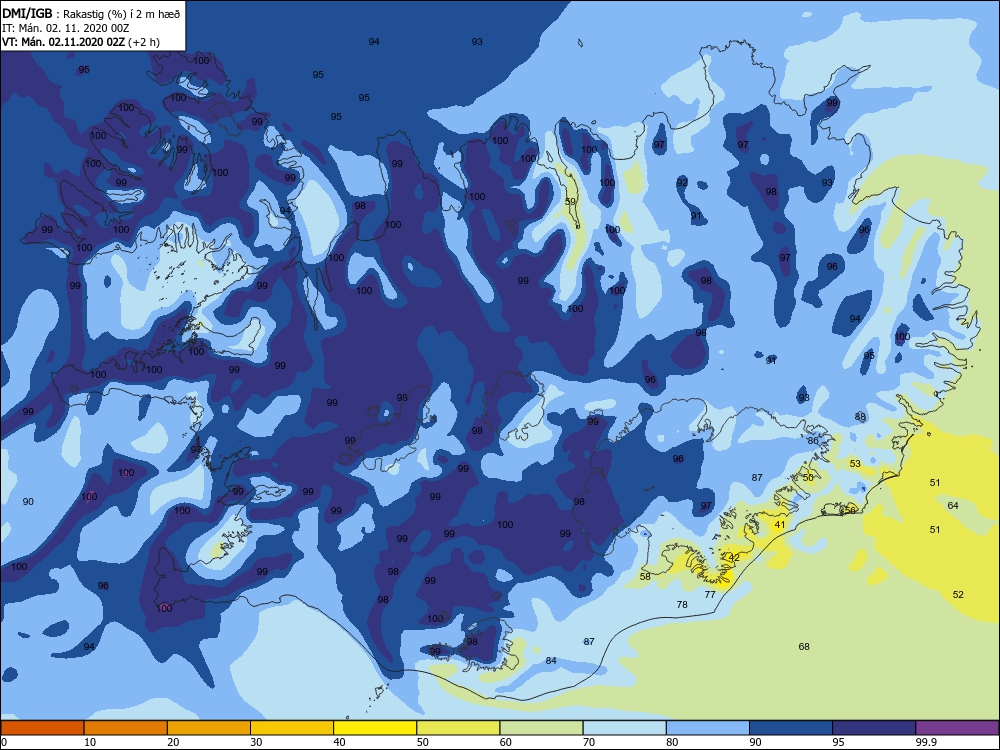1000x750 pixels.
Task: Click the darkest orange 0–10 legend swatch
Action: pos(42,728)
